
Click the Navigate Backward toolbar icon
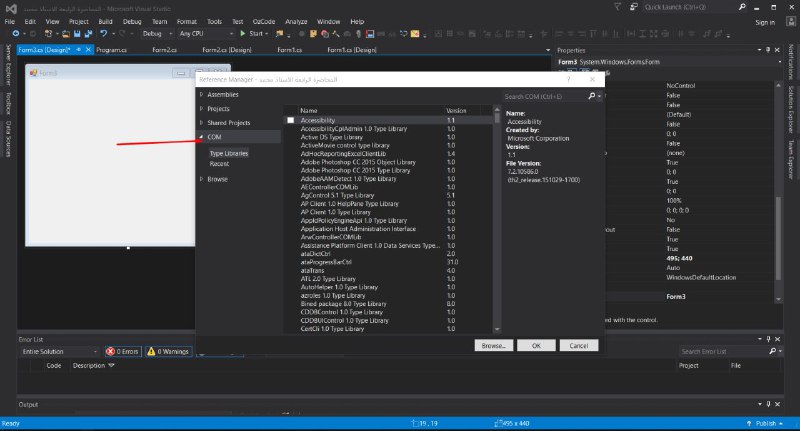[16, 34]
